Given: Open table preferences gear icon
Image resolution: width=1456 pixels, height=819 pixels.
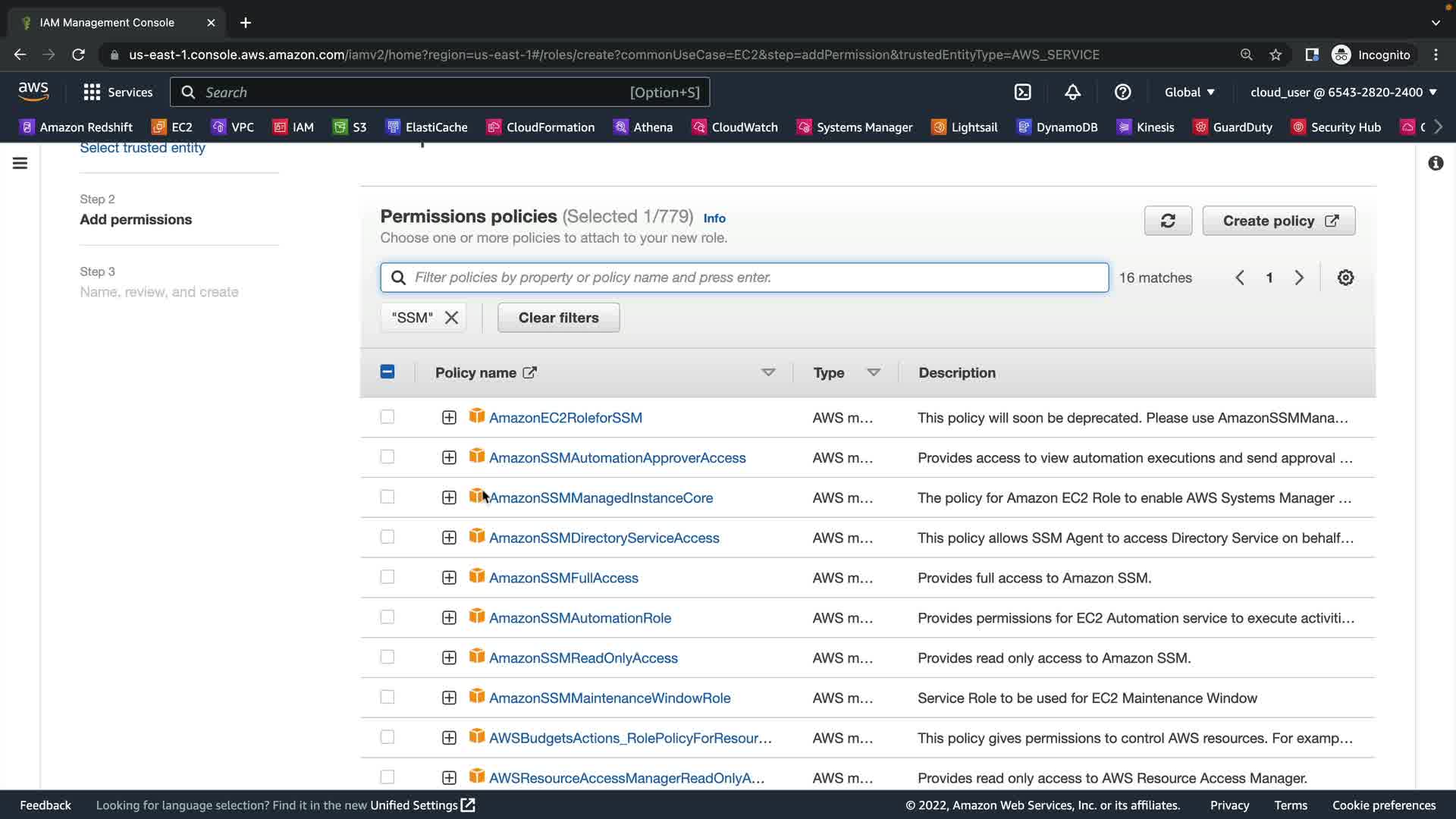Looking at the screenshot, I should coord(1345,278).
